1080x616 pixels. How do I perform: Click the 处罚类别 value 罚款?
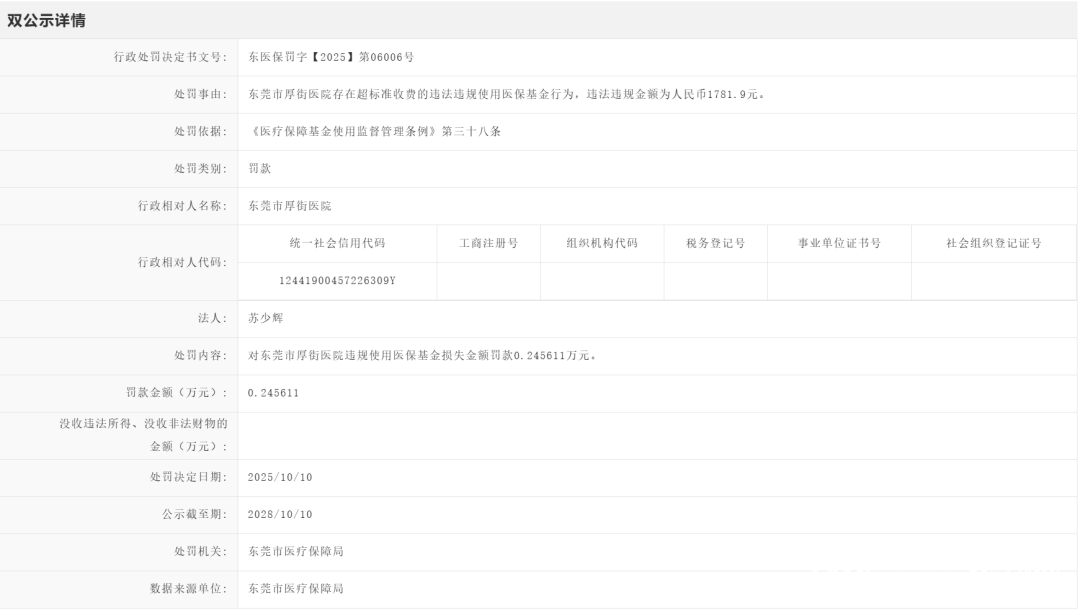259,169
